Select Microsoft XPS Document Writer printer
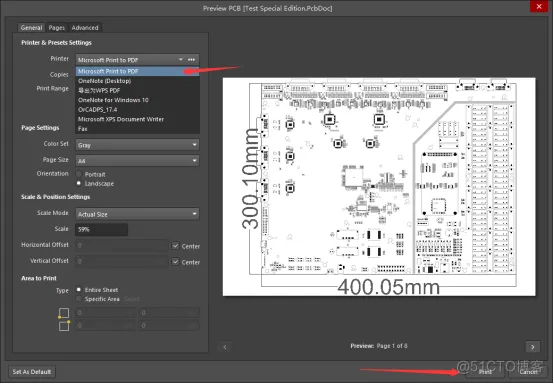Screen dimensions: 554x384 coord(137,119)
